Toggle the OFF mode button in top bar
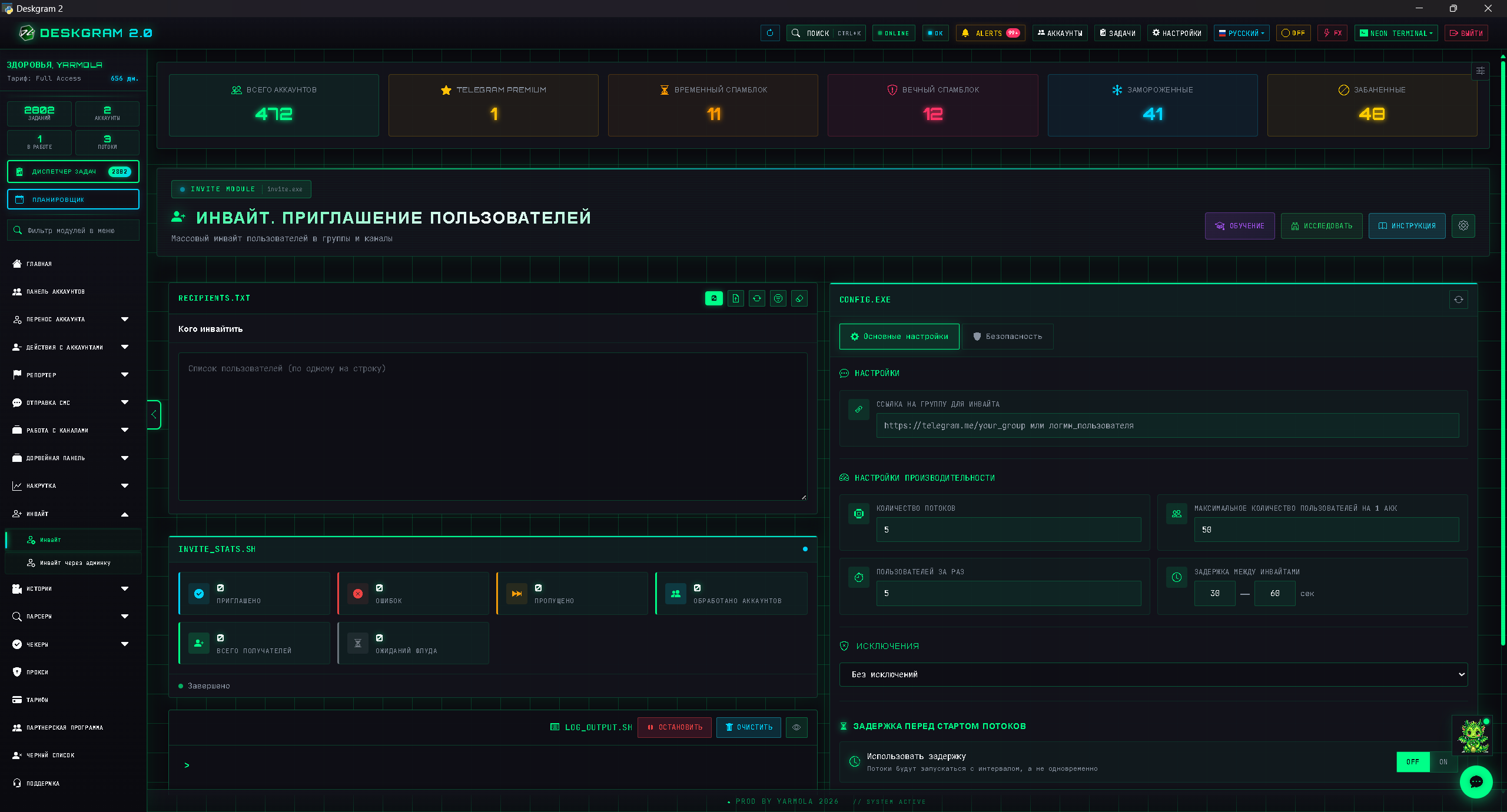The height and width of the screenshot is (812, 1507). point(1293,33)
